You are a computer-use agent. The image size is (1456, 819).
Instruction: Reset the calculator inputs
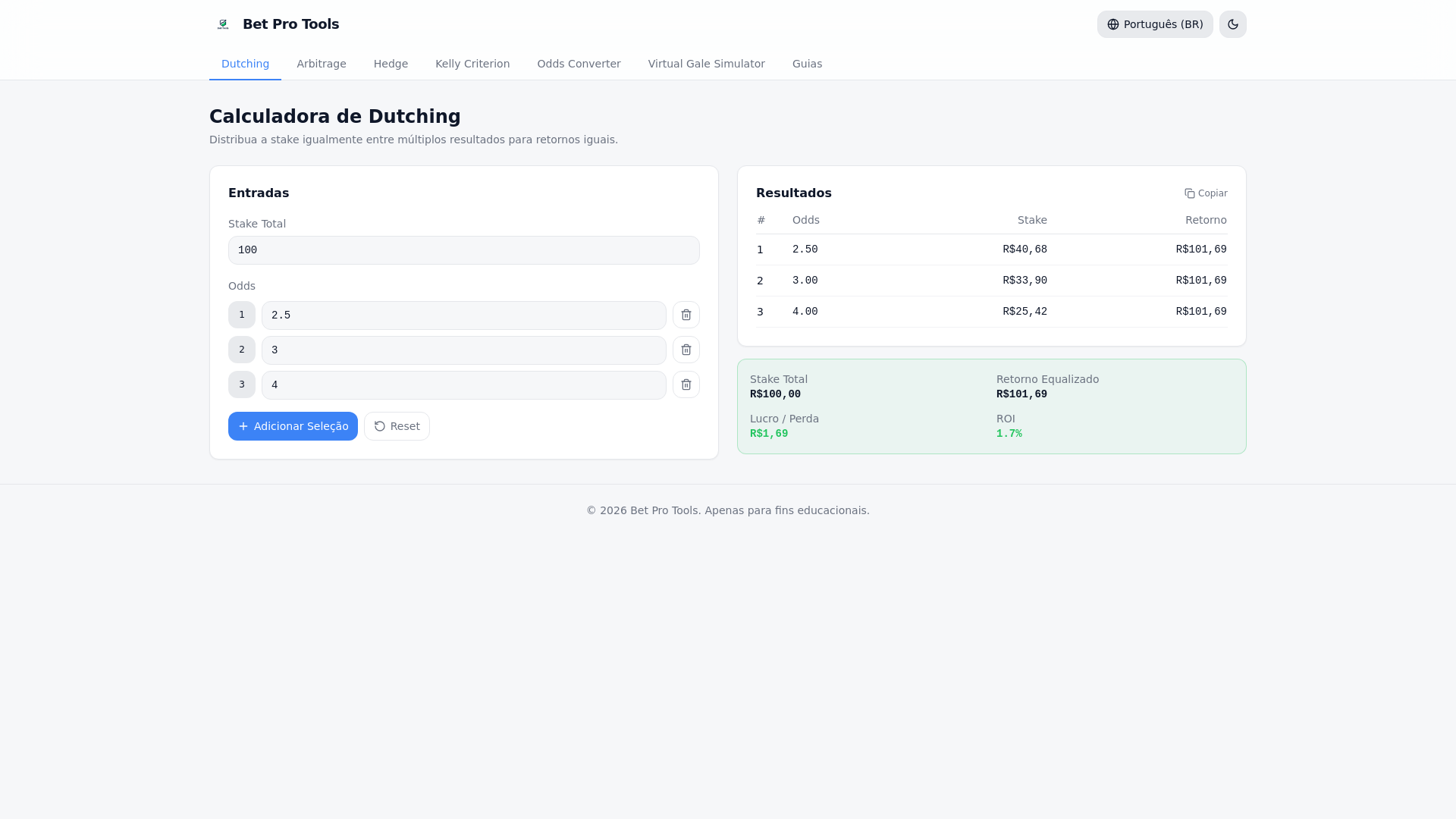point(397,426)
